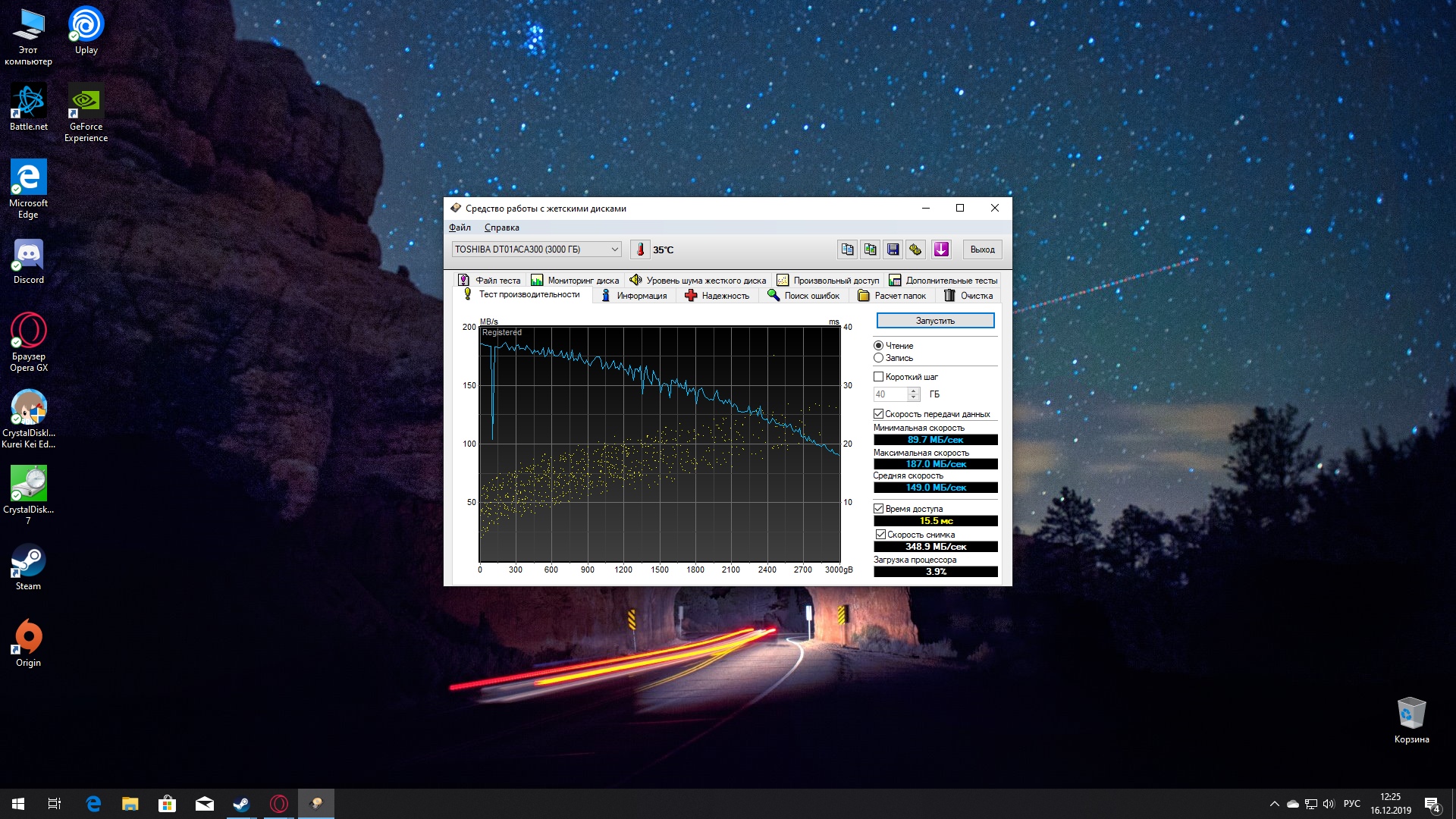
Task: Select the Запись radio button
Action: tap(879, 358)
